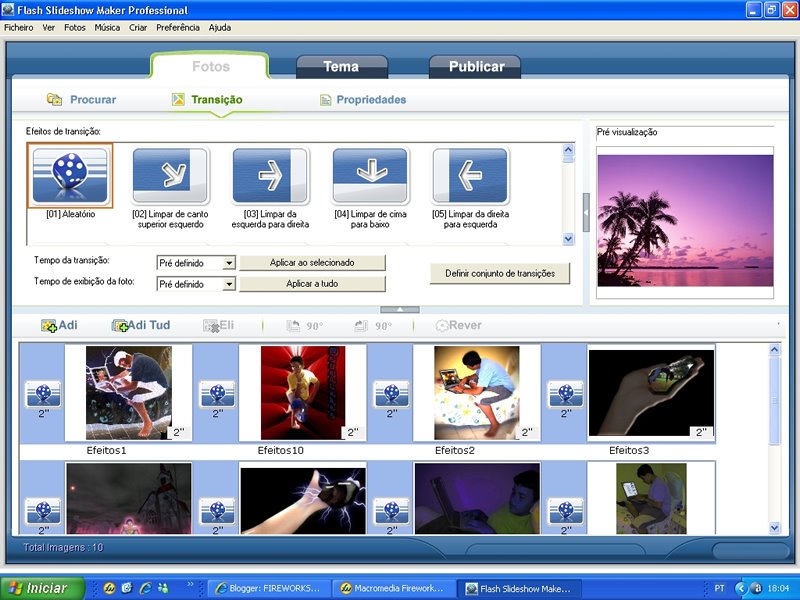
Task: Select the Efeitos1 photo thumbnail
Action: [129, 393]
